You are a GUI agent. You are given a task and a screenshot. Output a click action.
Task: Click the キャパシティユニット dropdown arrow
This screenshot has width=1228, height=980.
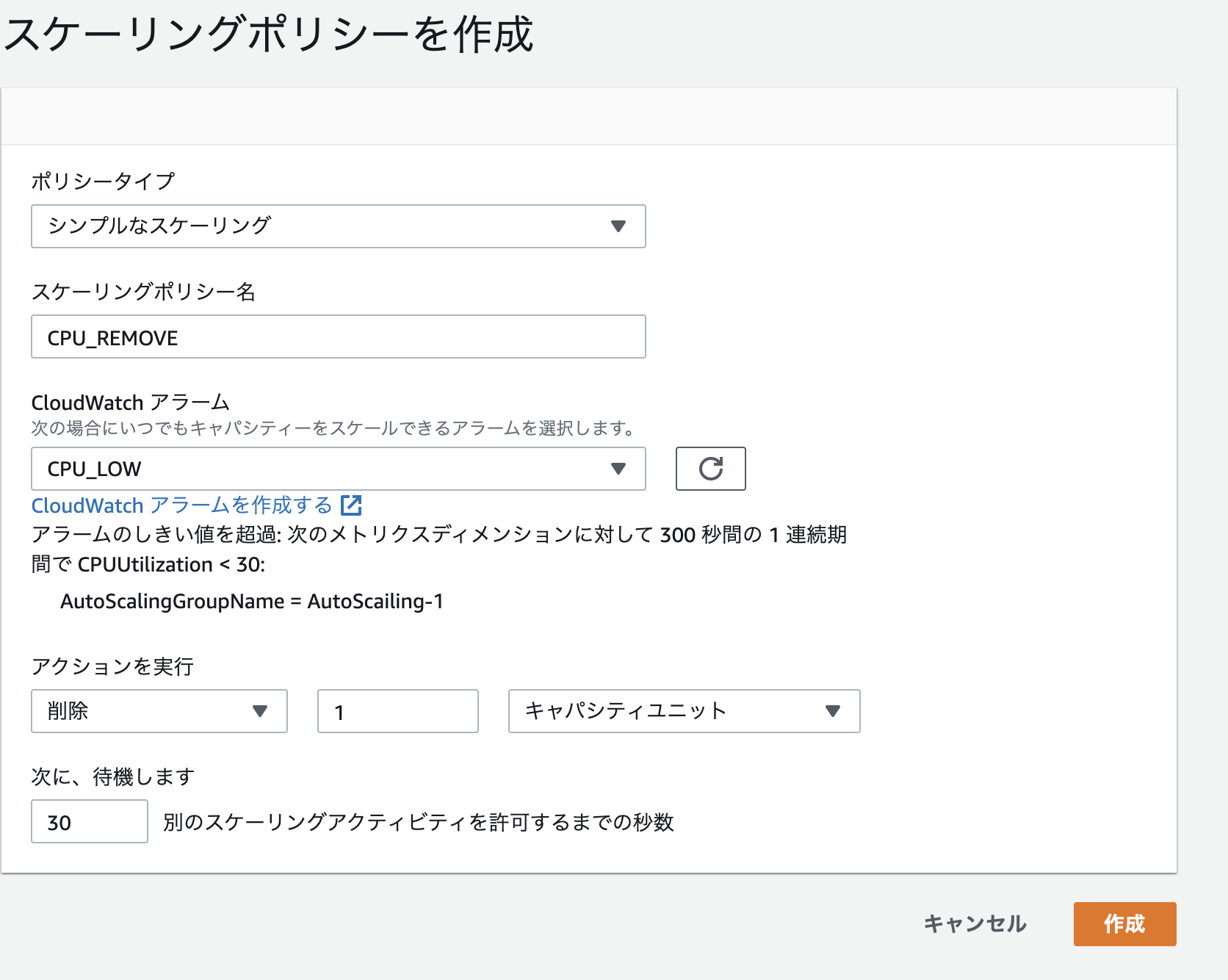(x=833, y=711)
